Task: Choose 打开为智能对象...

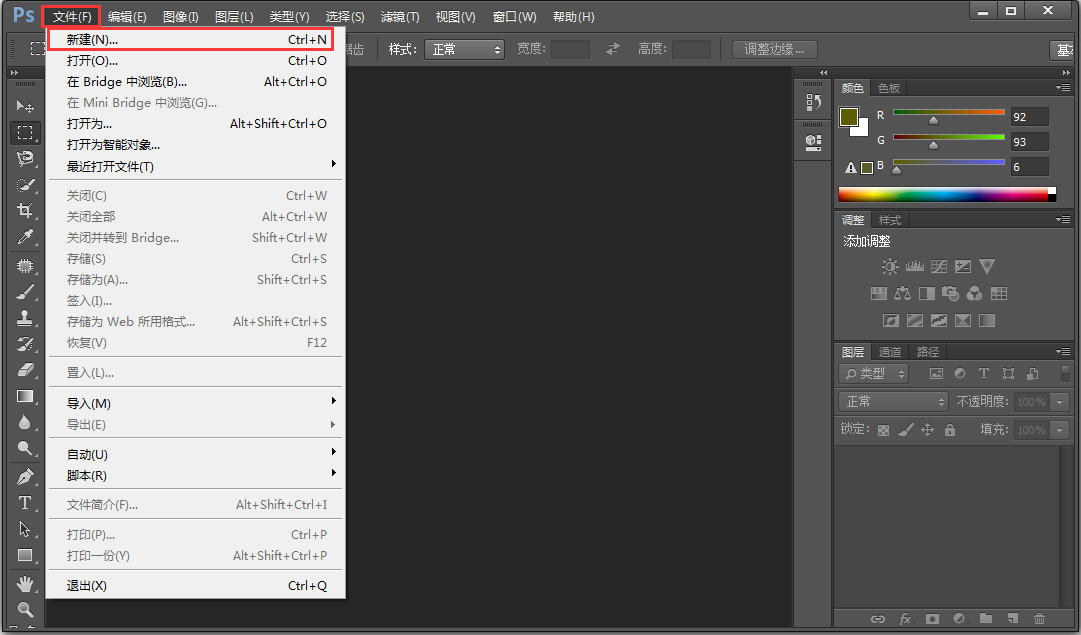Action: click(196, 145)
